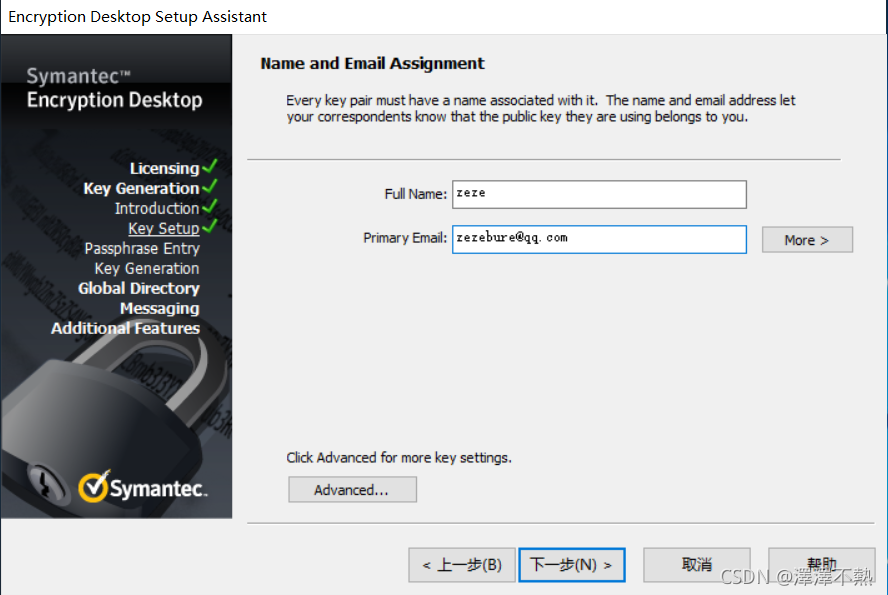Click the Full Name: label
888x595 pixels.
(x=416, y=194)
